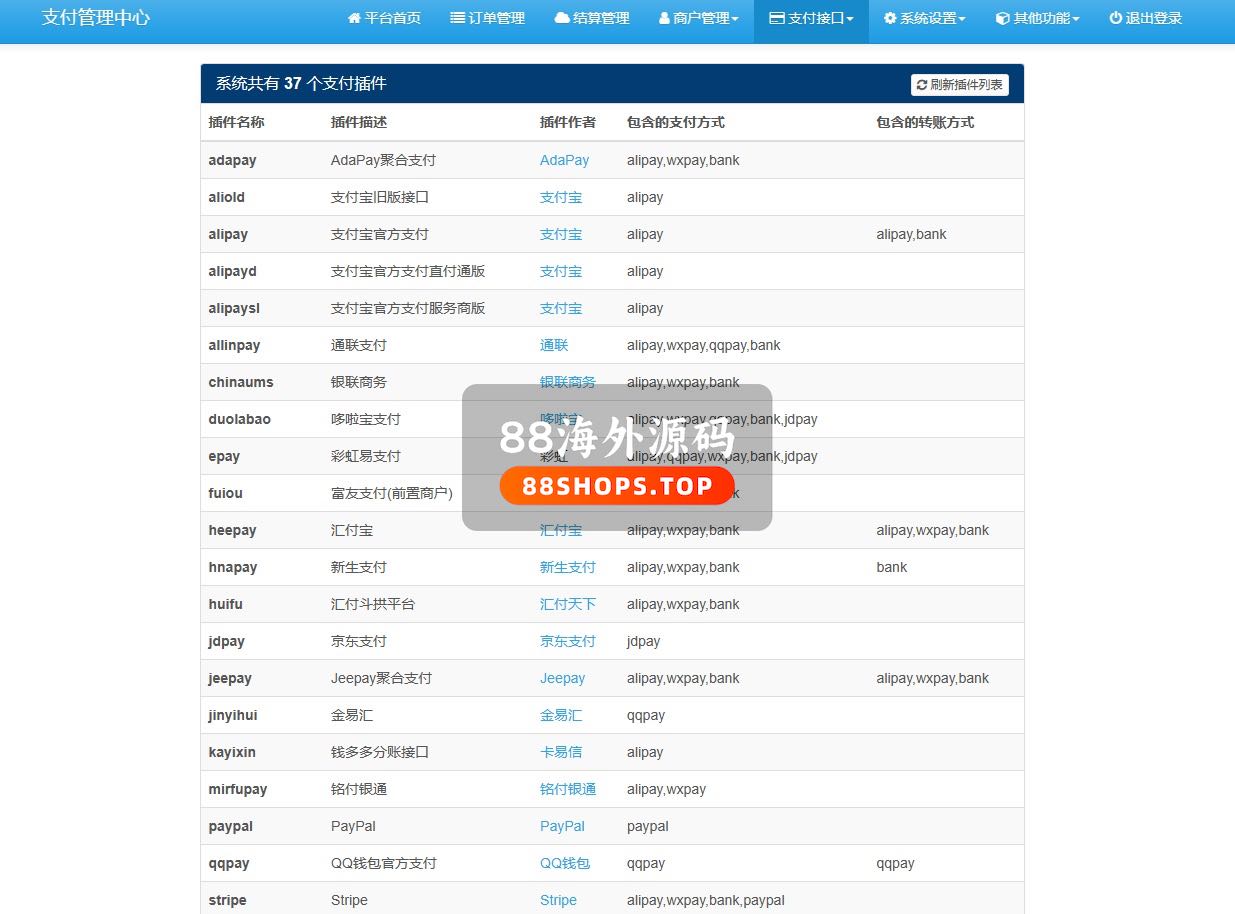
Task: Click the home icon beside 平台首页
Action: coord(354,18)
